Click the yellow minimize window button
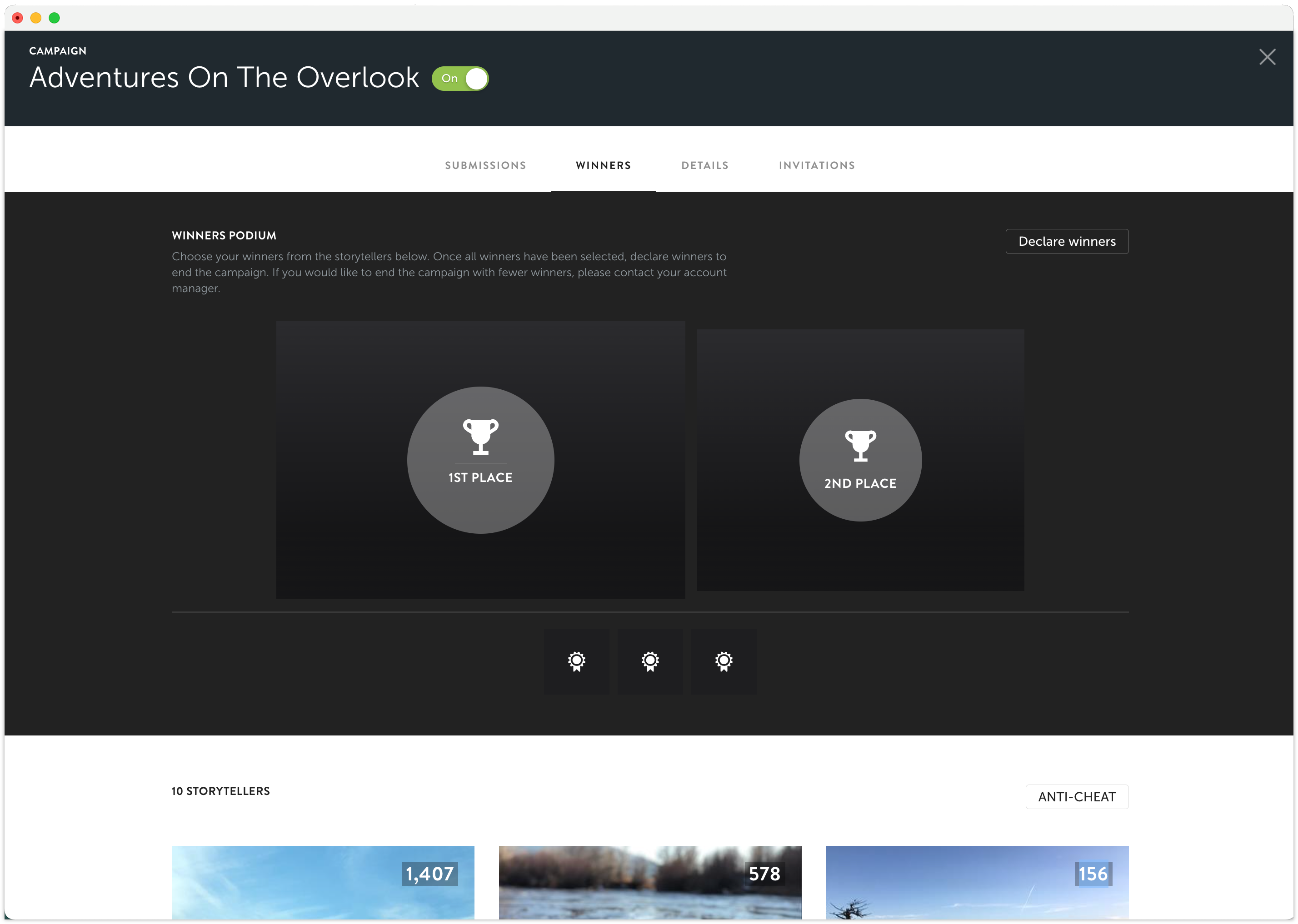The image size is (1298, 924). coord(36,18)
